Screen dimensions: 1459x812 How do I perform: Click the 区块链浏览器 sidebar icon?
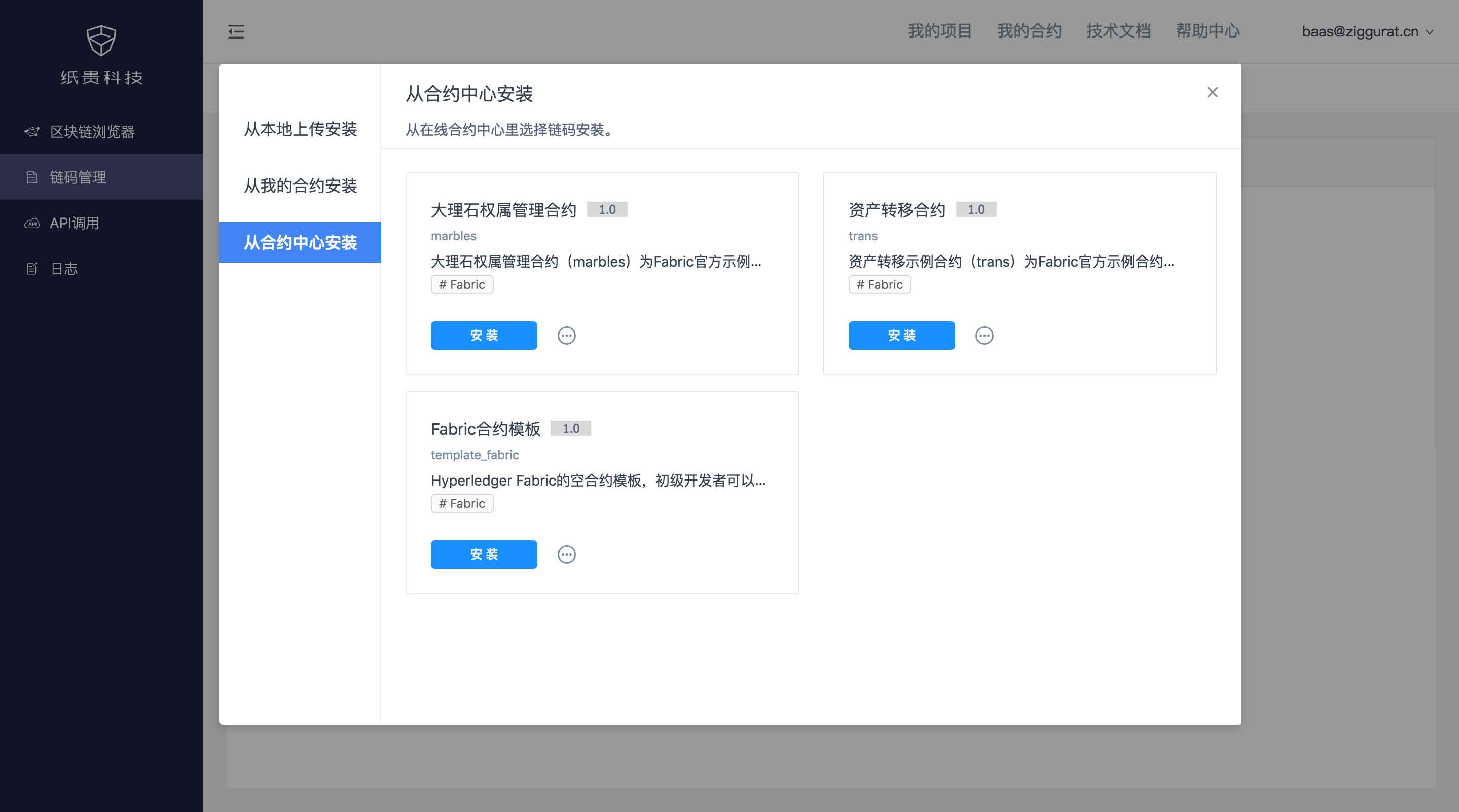click(32, 131)
